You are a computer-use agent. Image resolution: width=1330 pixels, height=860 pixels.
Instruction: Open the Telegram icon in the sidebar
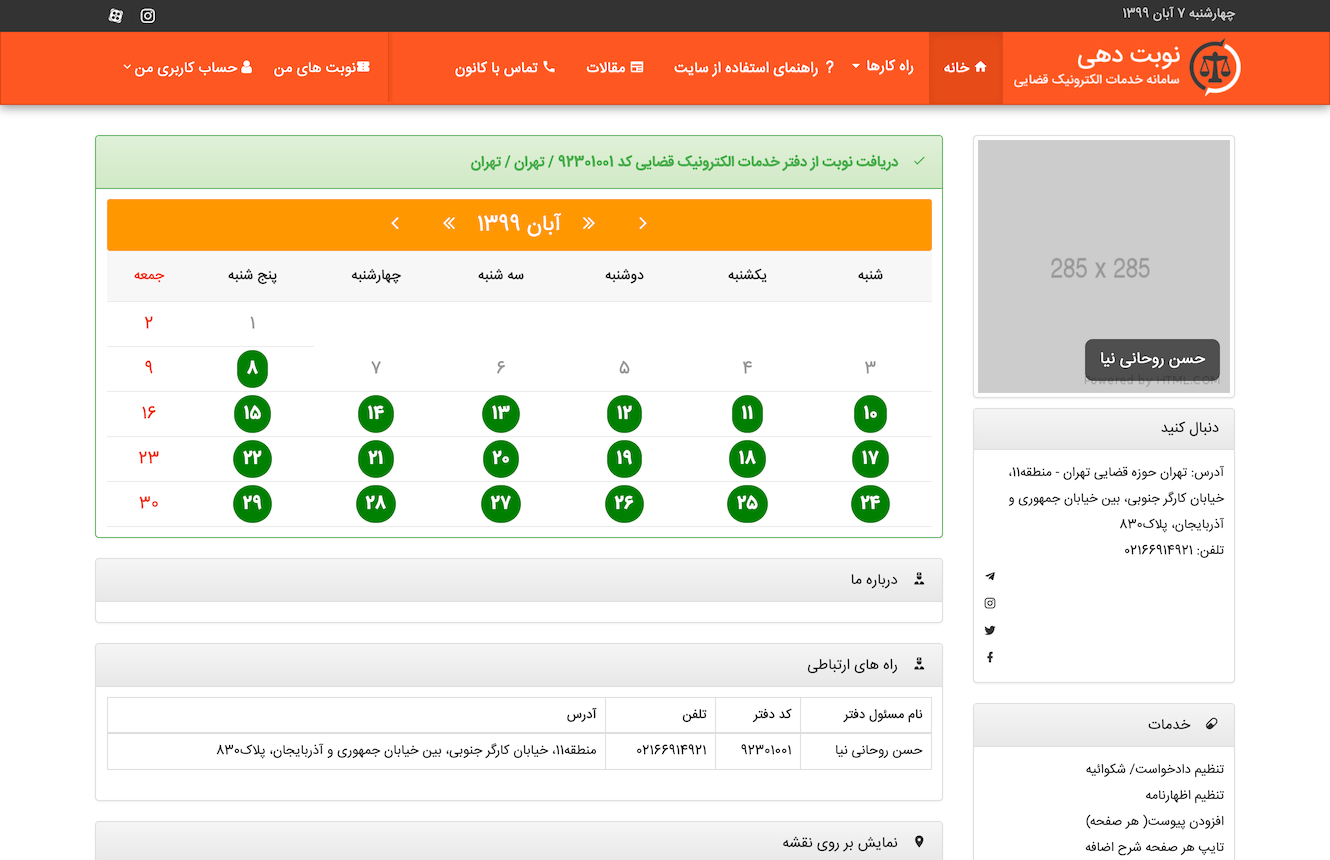(x=990, y=576)
